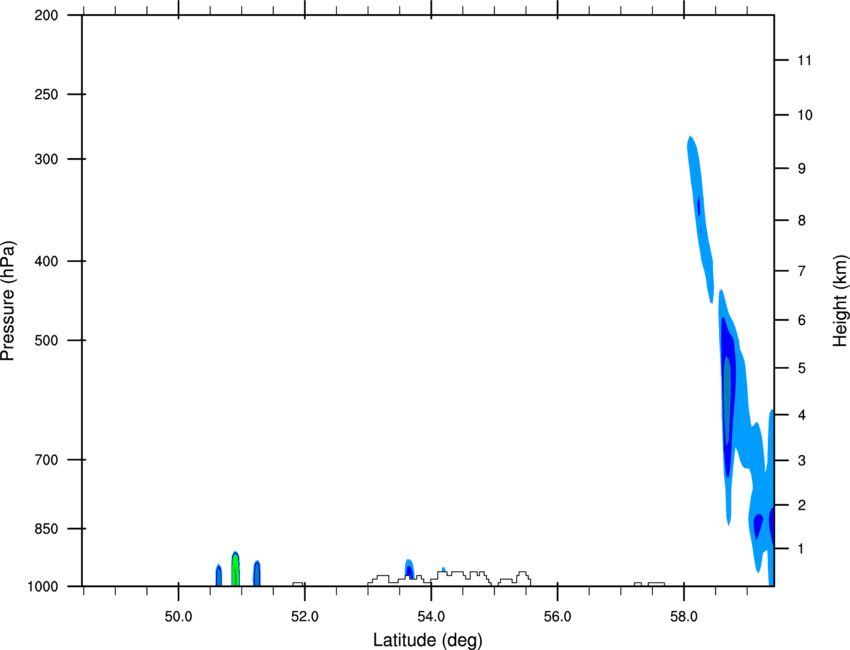Click the "Latitude (deg)" axis title
Image resolution: width=850 pixels, height=650 pixels.
(427, 640)
